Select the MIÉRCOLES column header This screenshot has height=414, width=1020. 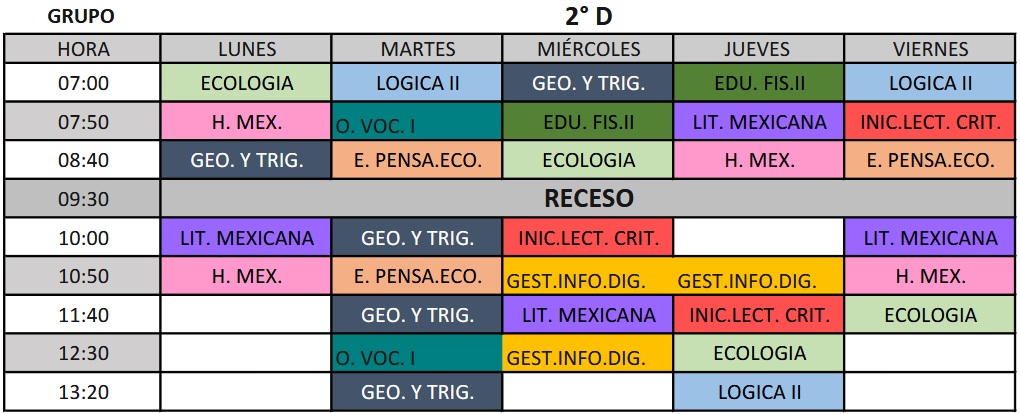[588, 49]
